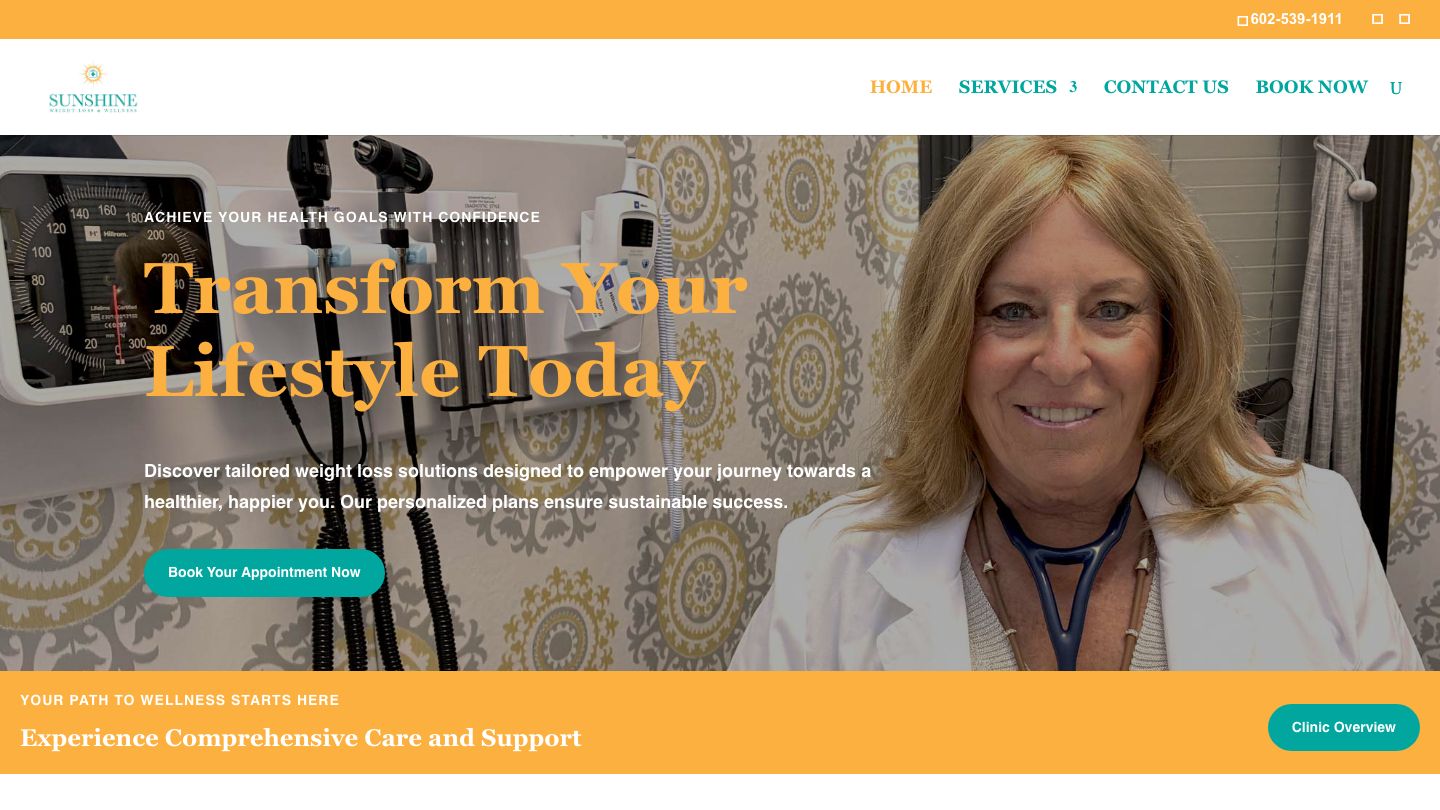Open the first social icon in top bar
The width and height of the screenshot is (1440, 810).
(x=1377, y=19)
